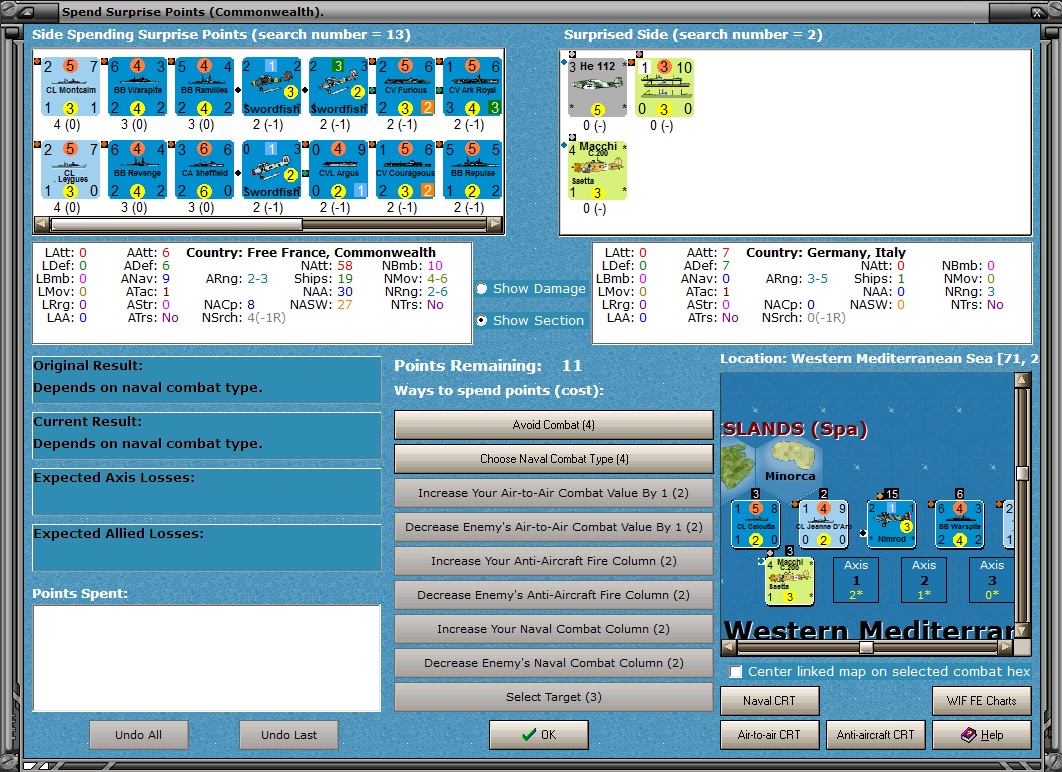Click the CV Courageous counter
This screenshot has height=772, width=1062.
coord(406,170)
